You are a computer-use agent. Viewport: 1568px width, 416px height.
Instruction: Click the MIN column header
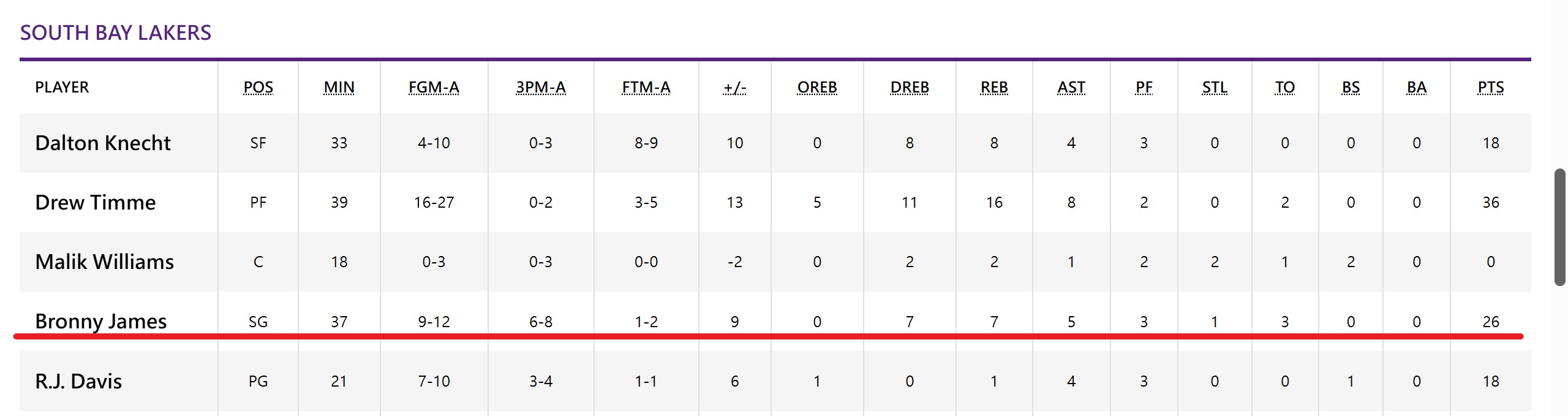pyautogui.click(x=339, y=87)
